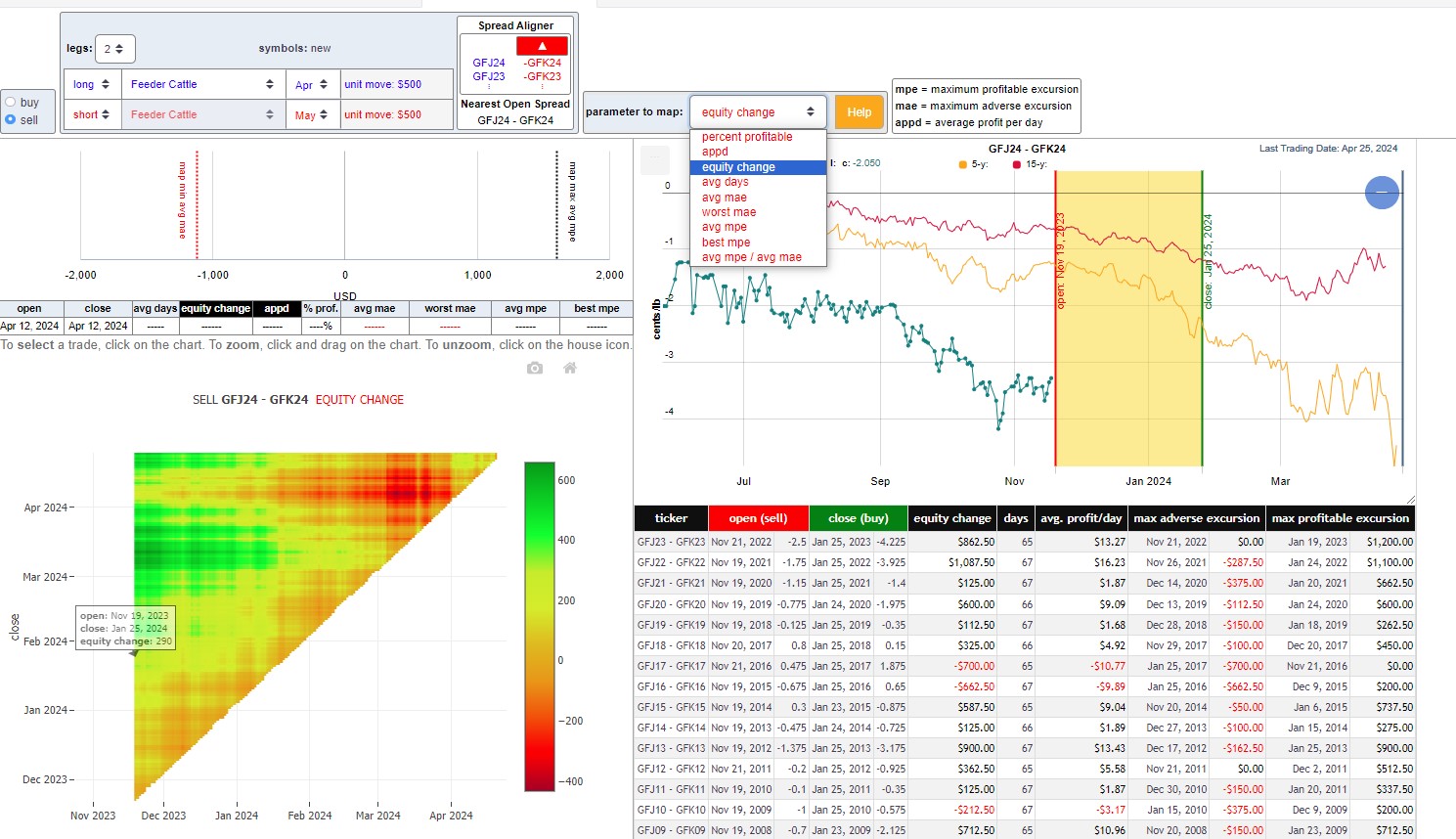Select the sell radio button
The image size is (1456, 839).
[x=11, y=119]
